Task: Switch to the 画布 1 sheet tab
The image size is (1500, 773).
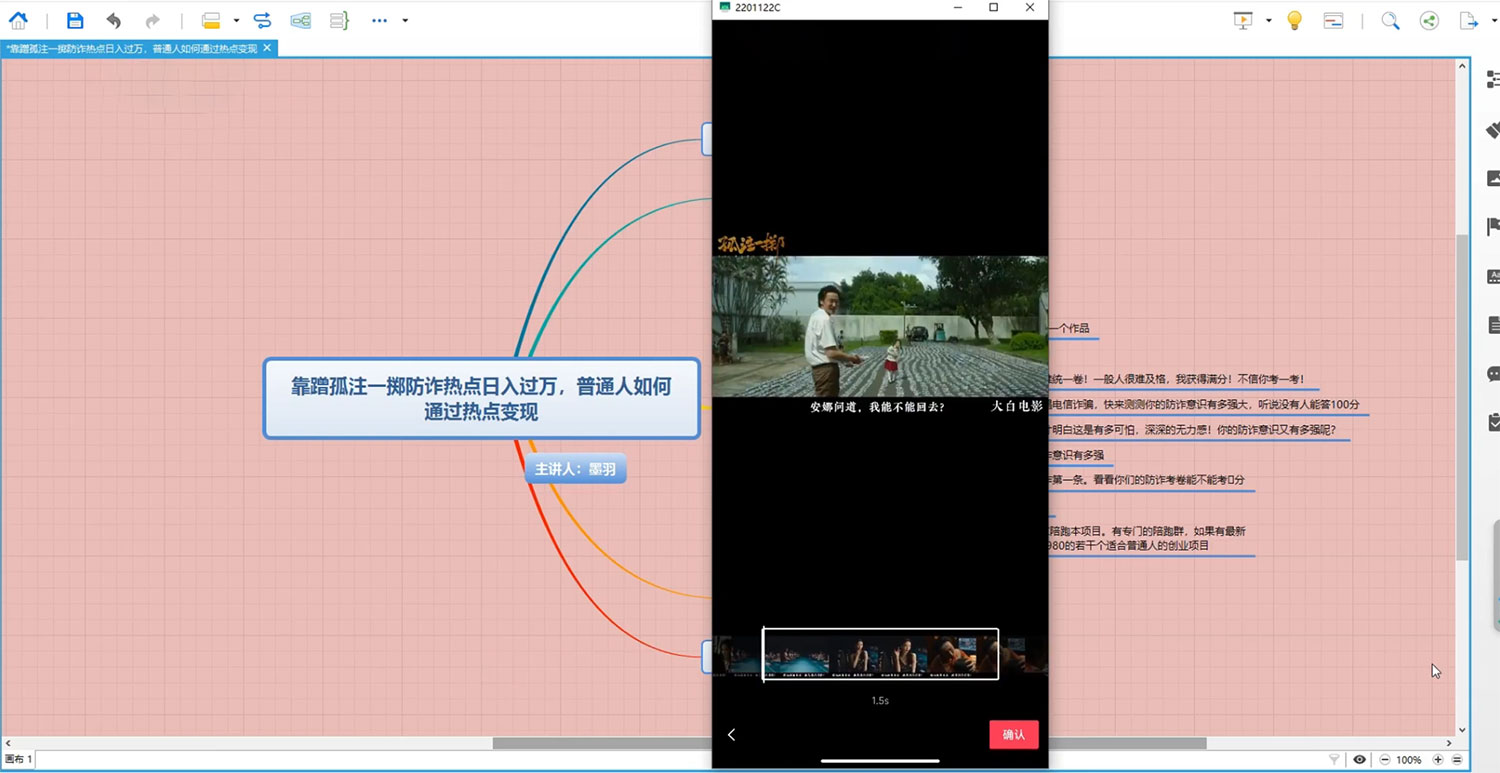Action: click(x=18, y=759)
